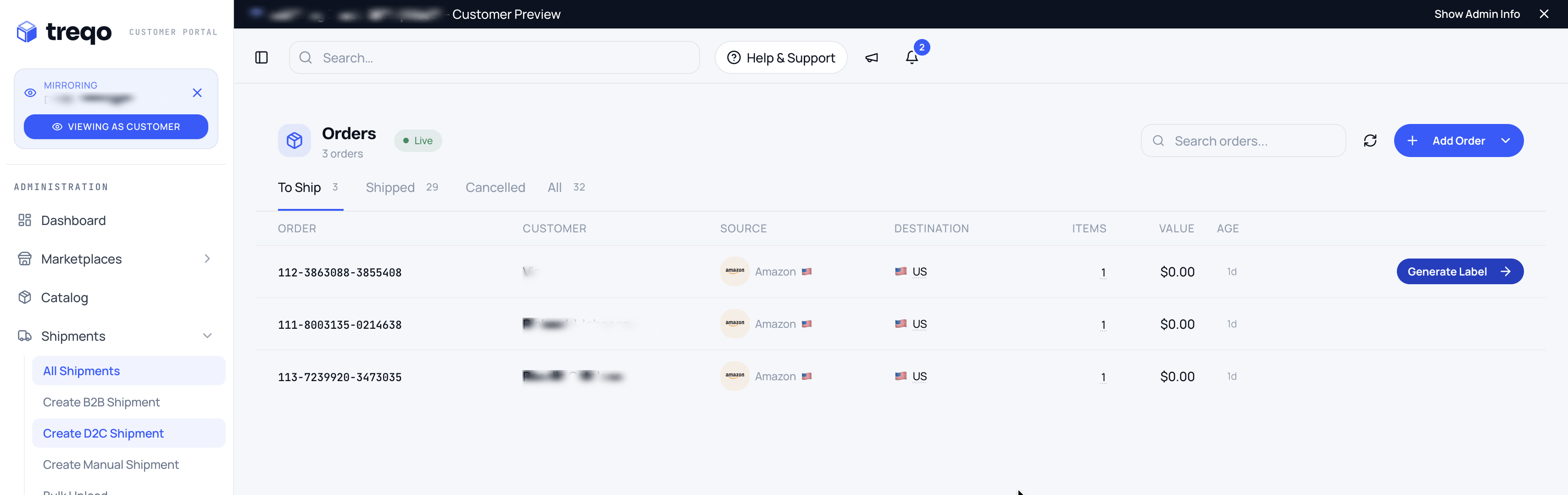
Task: Open the notifications bell
Action: click(x=911, y=57)
